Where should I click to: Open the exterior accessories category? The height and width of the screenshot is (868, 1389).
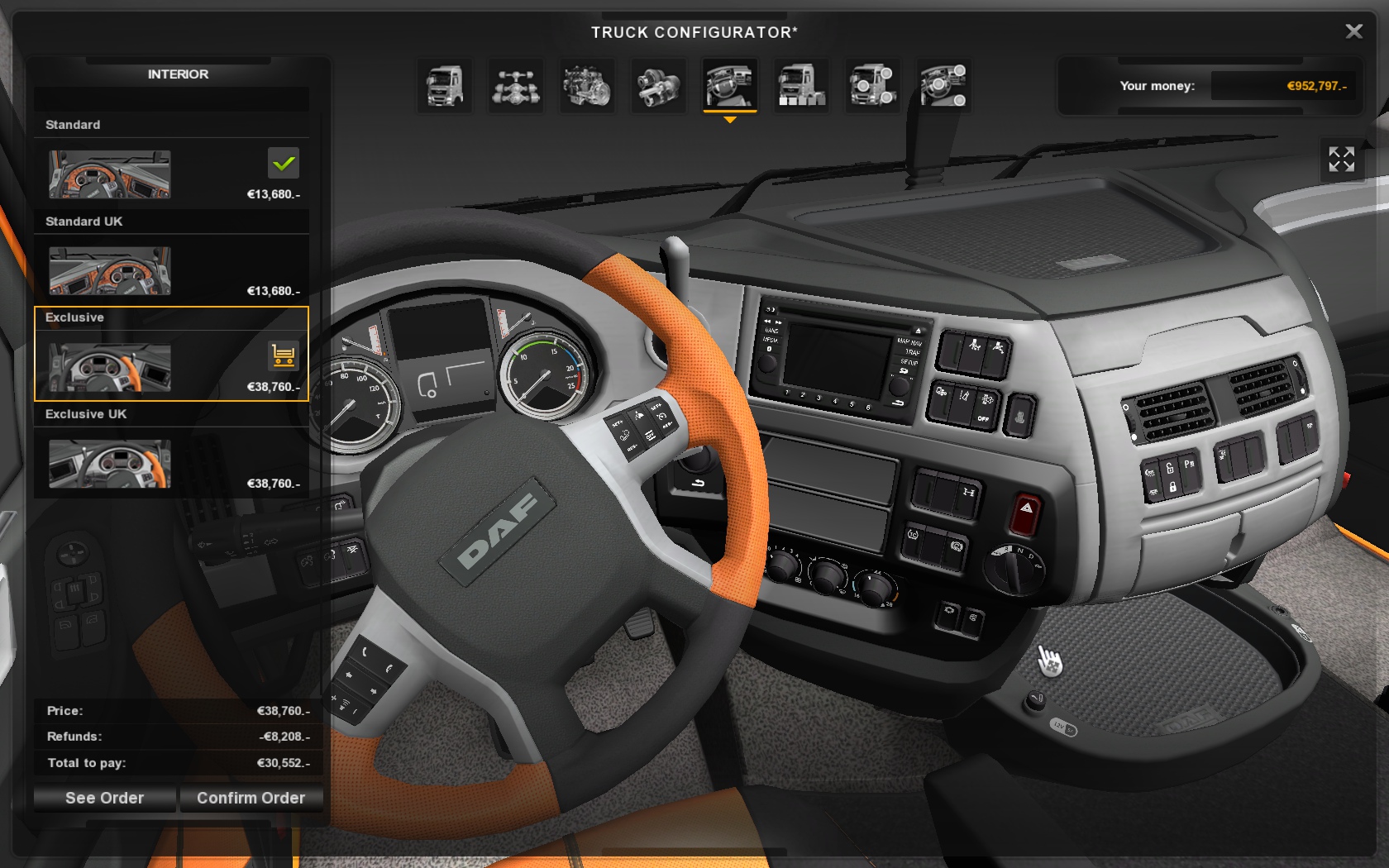click(872, 86)
